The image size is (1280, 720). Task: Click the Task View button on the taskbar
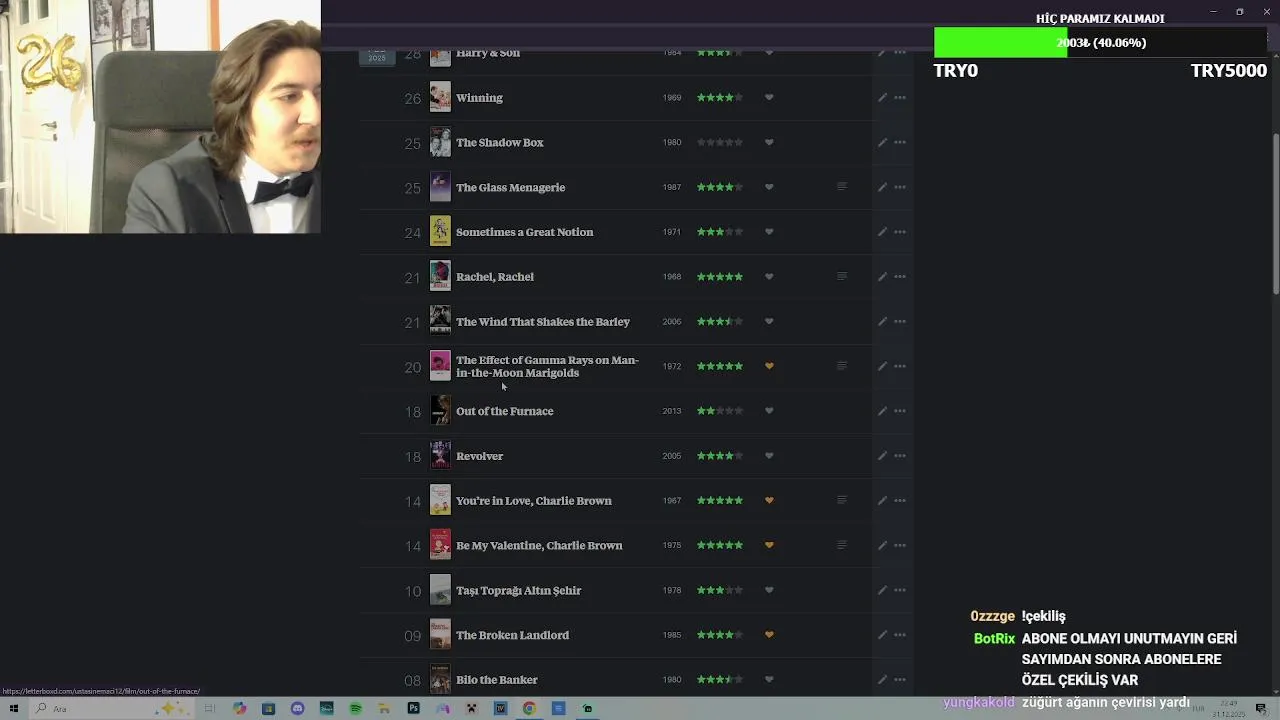tap(210, 708)
